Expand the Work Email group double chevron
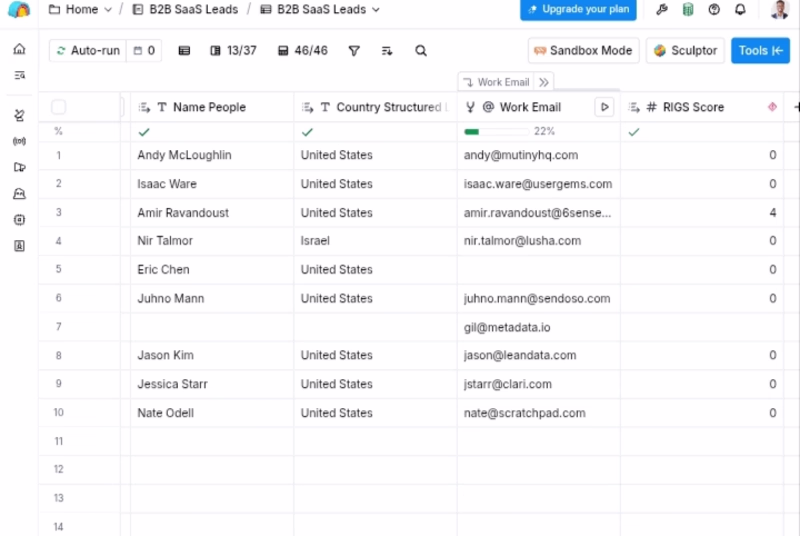 (544, 82)
